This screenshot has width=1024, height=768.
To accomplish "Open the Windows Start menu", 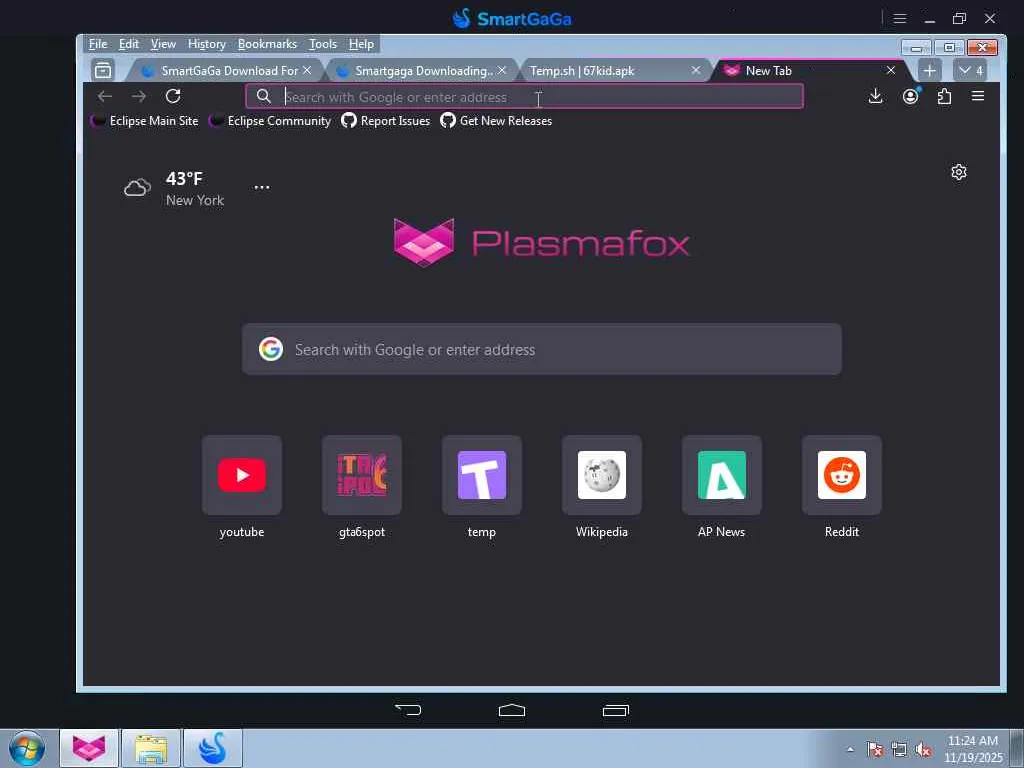I will (27, 748).
